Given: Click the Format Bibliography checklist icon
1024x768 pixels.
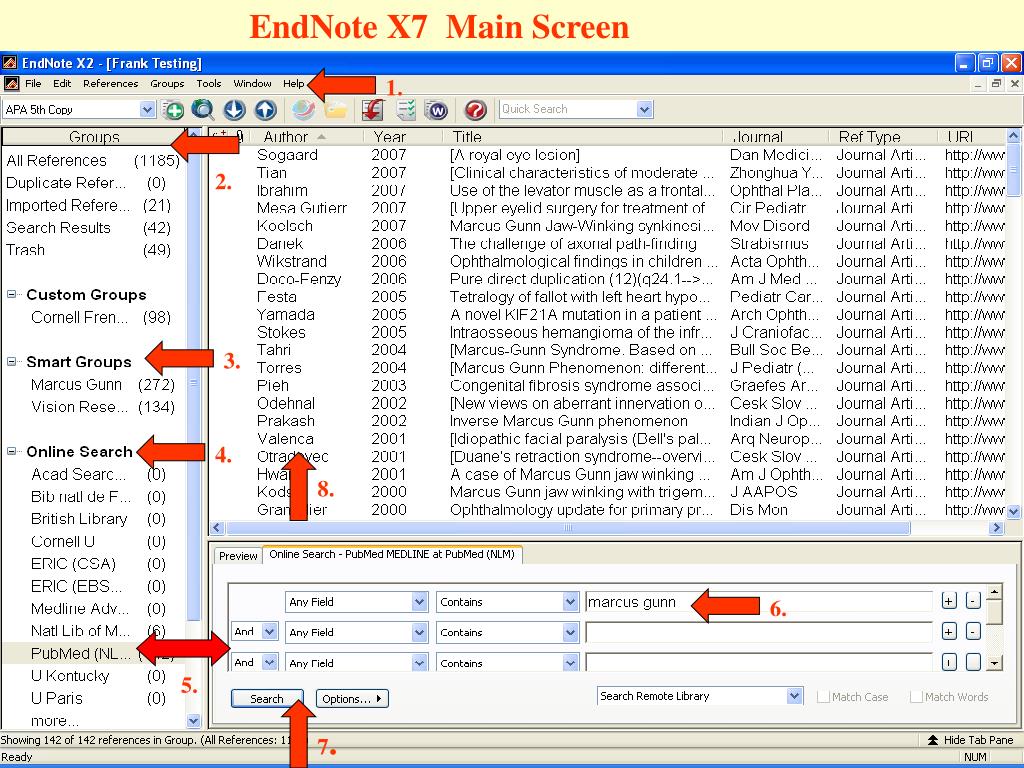Looking at the screenshot, I should point(406,110).
